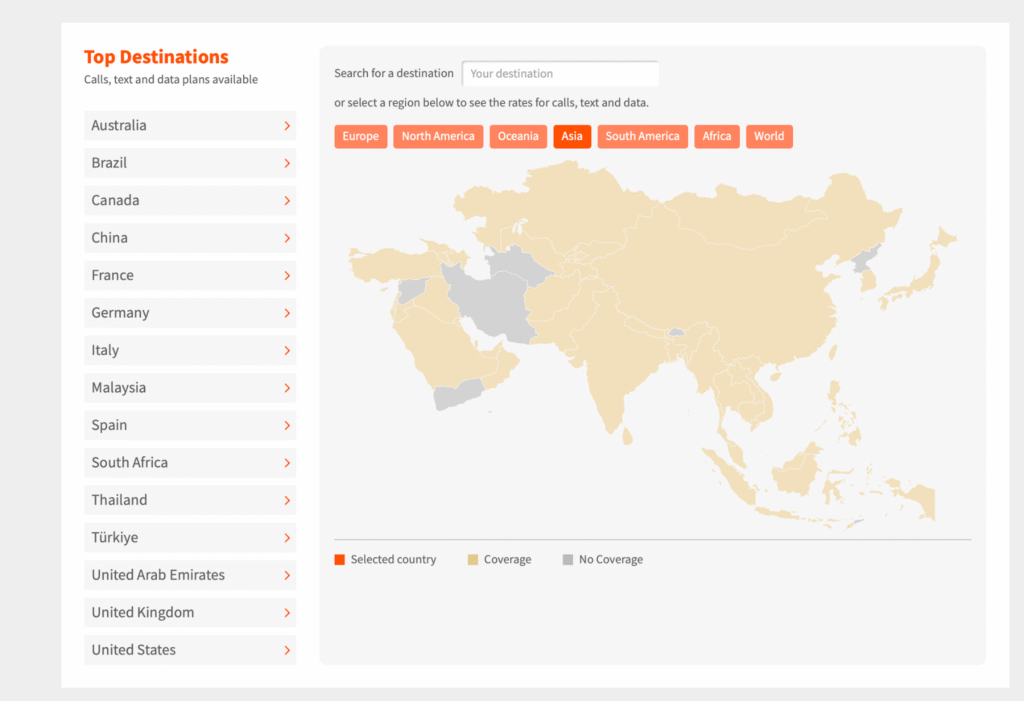Image resolution: width=1024 pixels, height=701 pixels.
Task: Expand the United Kingdom destination entry
Action: point(189,613)
